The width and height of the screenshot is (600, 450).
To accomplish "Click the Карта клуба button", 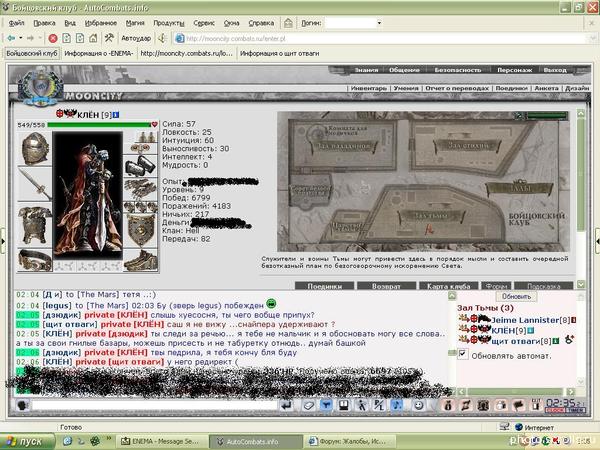I will [x=448, y=286].
